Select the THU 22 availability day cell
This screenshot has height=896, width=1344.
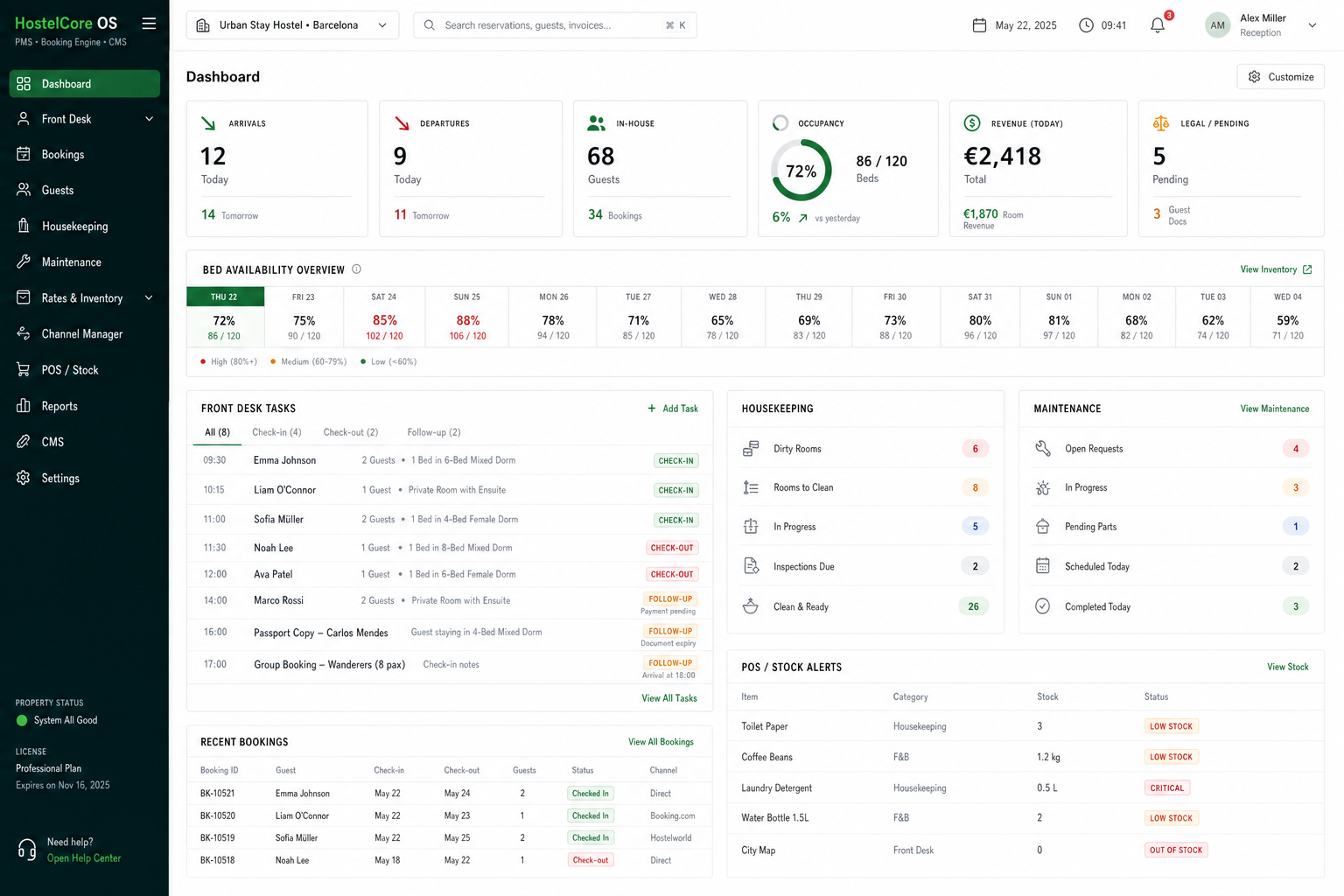pos(224,316)
